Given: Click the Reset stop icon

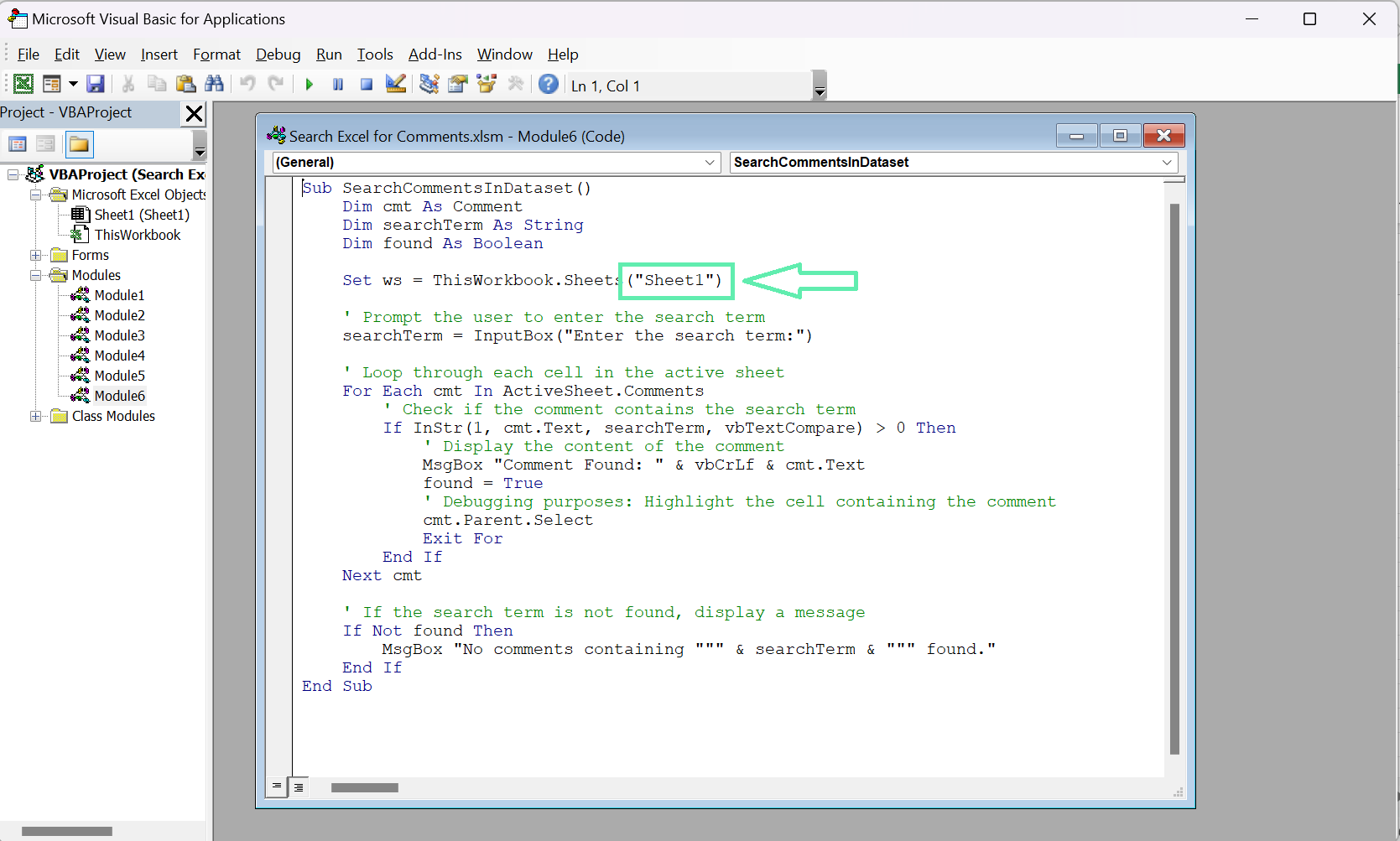Looking at the screenshot, I should click(367, 84).
